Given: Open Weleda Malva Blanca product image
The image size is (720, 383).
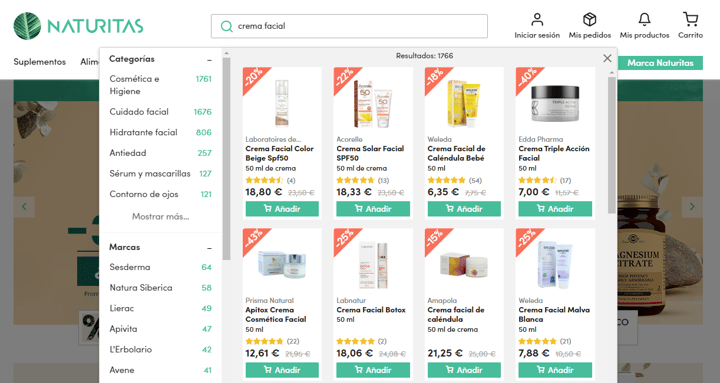Looking at the screenshot, I should coord(555,265).
